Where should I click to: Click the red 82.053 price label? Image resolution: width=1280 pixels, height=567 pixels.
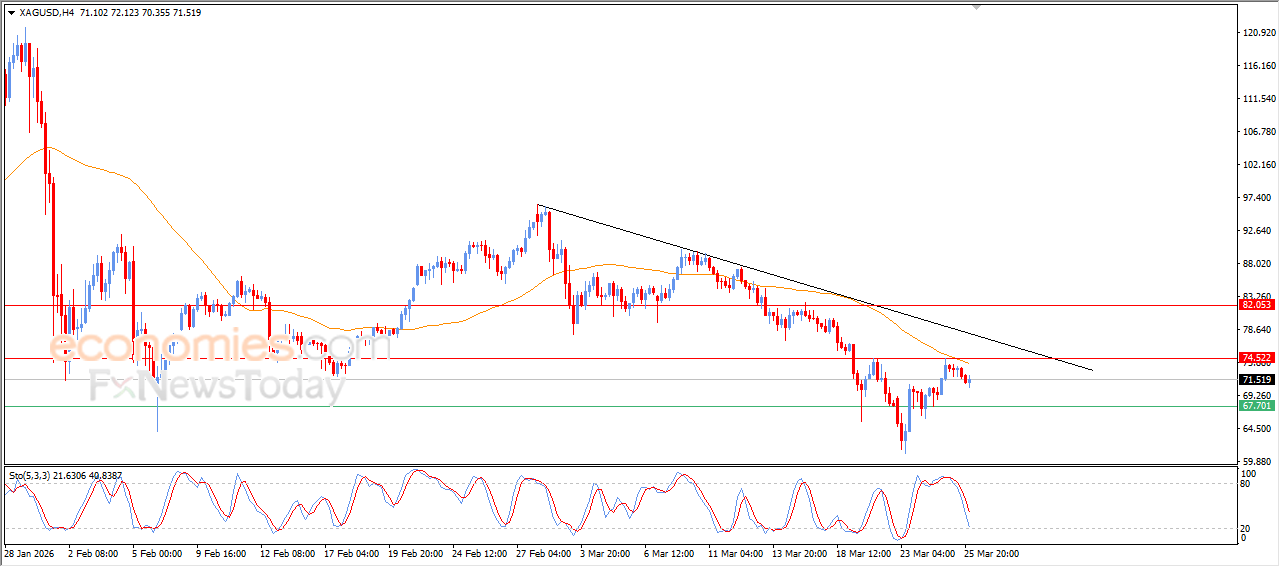(x=1256, y=304)
